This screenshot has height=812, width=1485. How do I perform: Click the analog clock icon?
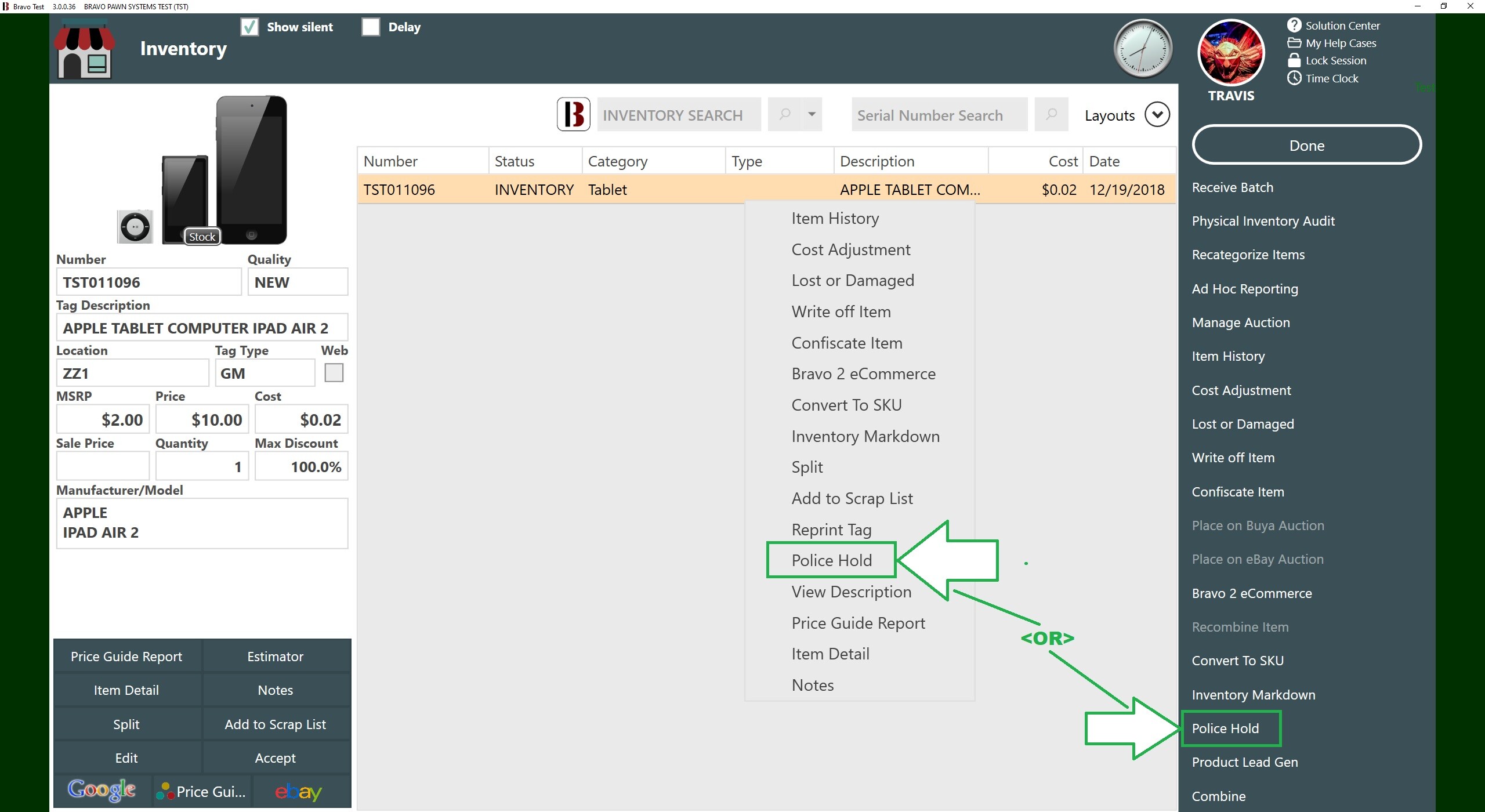[x=1143, y=49]
